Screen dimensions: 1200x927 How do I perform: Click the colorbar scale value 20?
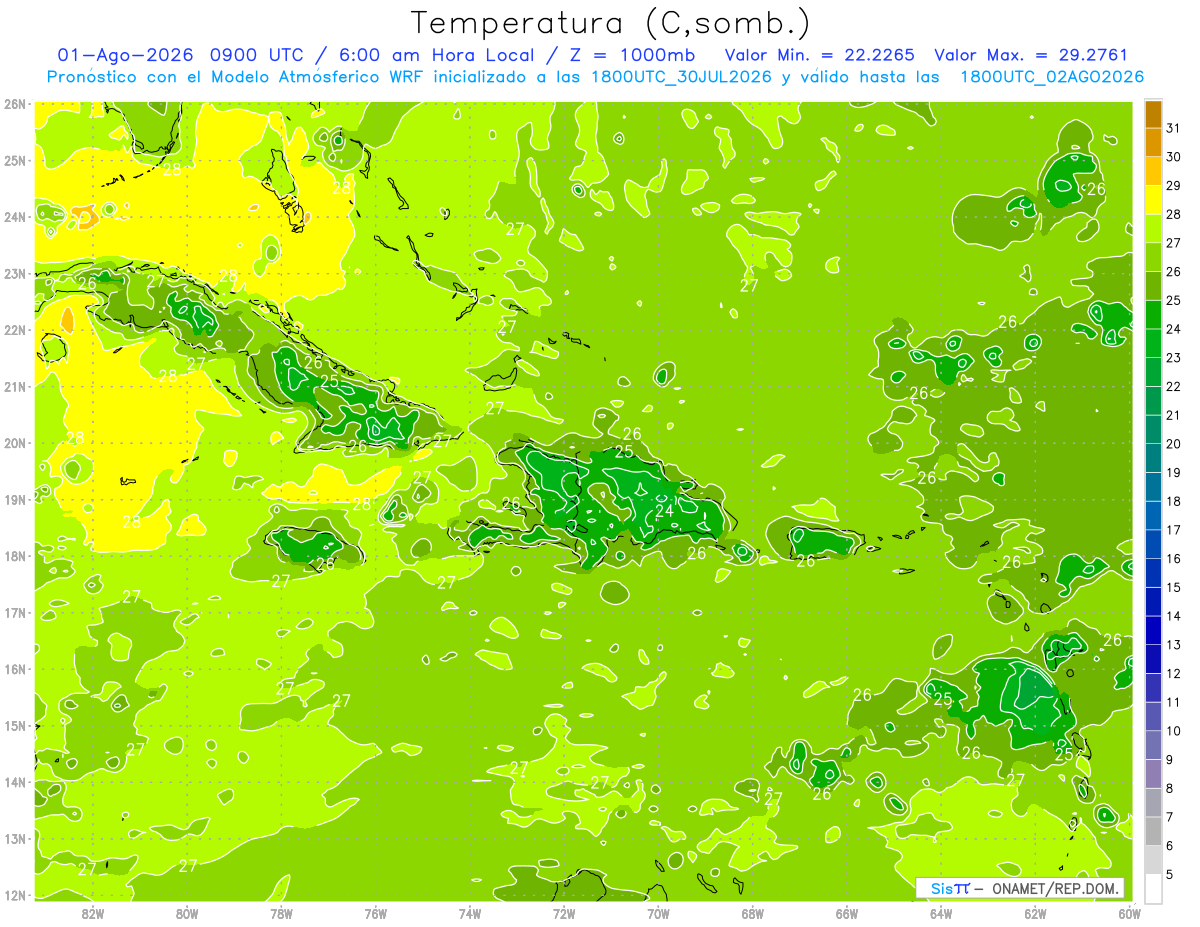click(1174, 443)
